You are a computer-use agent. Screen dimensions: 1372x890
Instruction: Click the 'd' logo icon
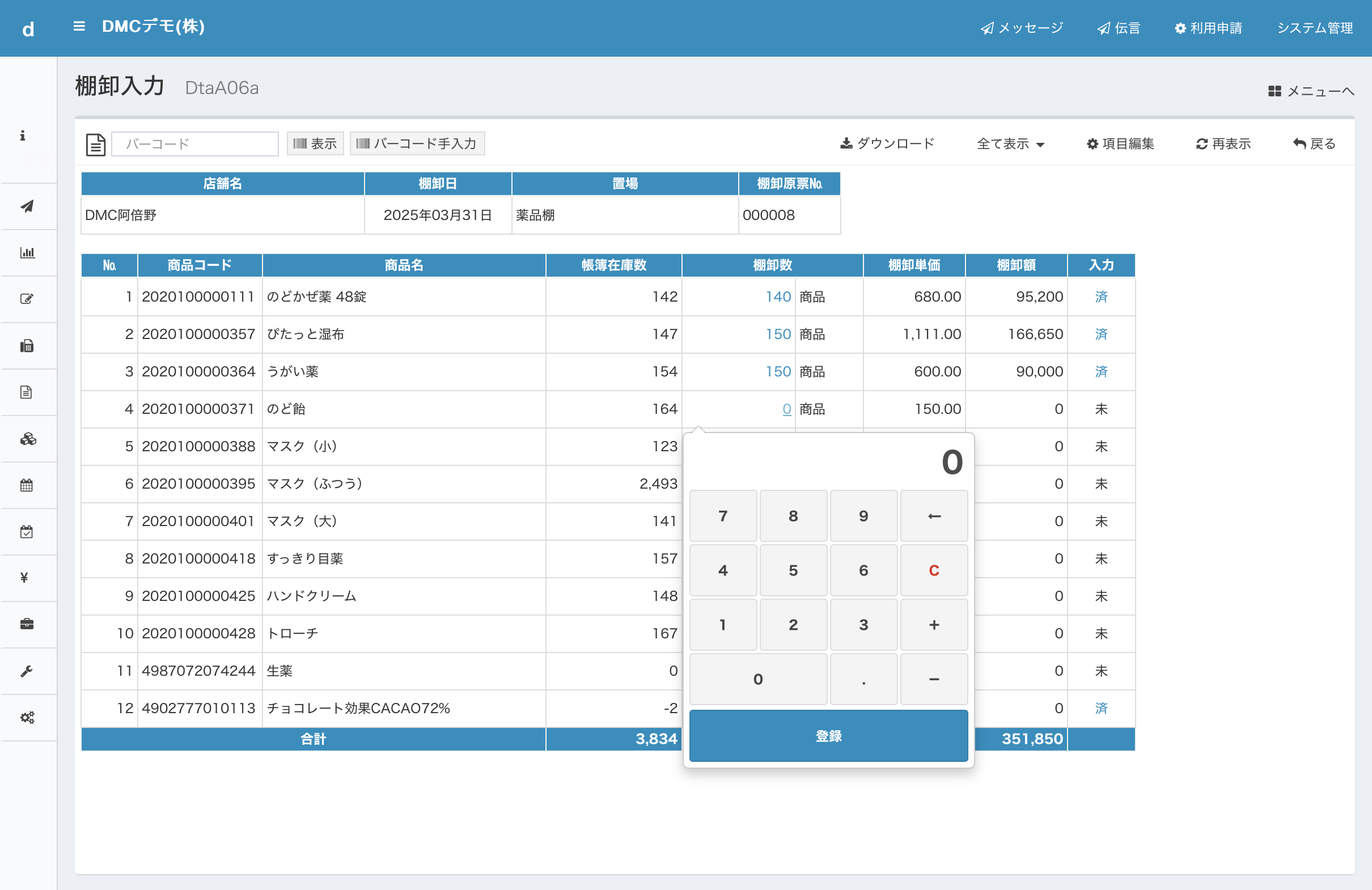click(28, 29)
